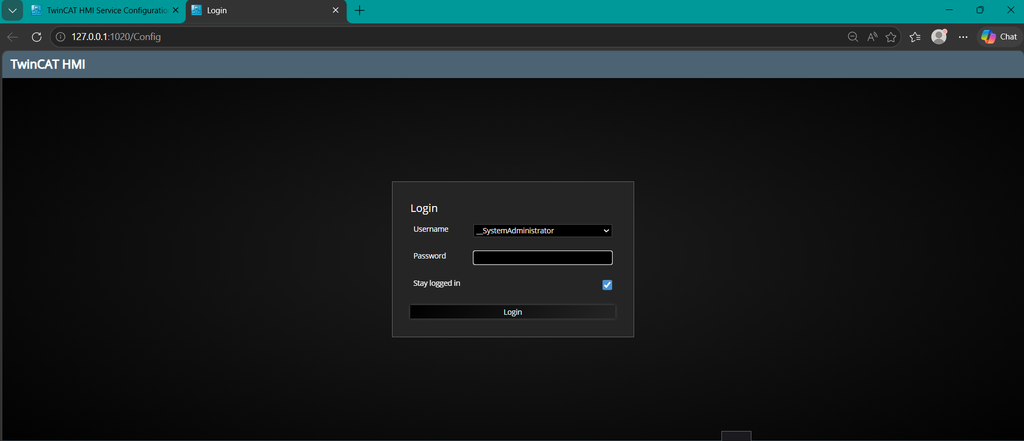Go back to previous page

(12, 37)
